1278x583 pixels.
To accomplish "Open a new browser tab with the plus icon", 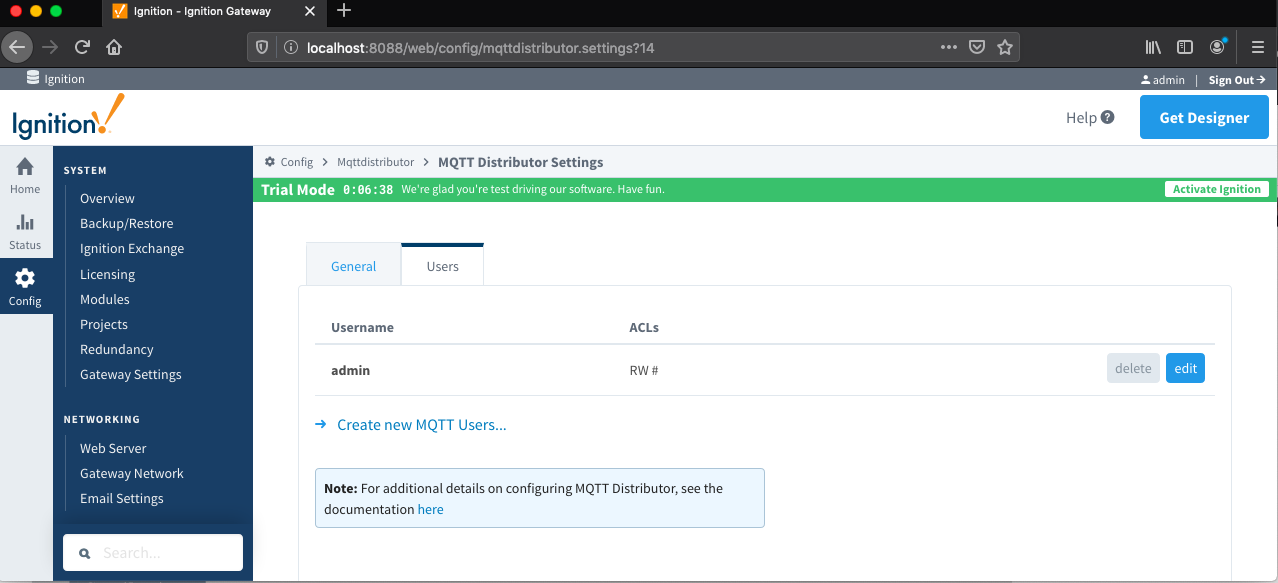I will tap(344, 11).
